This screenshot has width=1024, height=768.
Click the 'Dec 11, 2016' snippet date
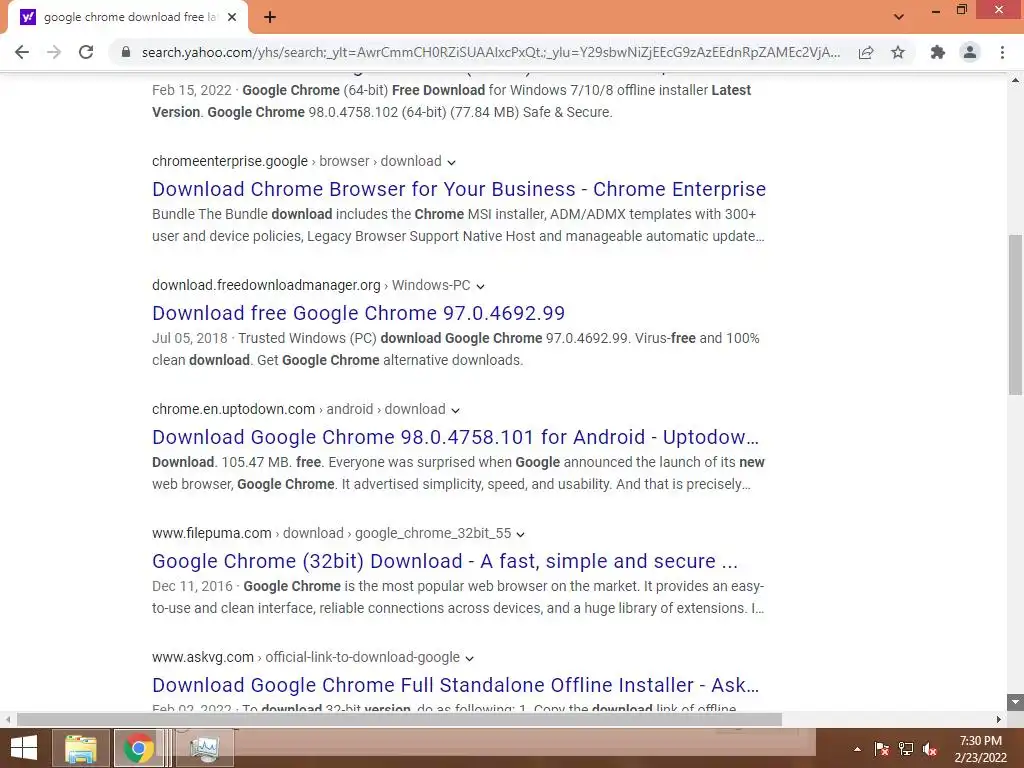[x=192, y=586]
